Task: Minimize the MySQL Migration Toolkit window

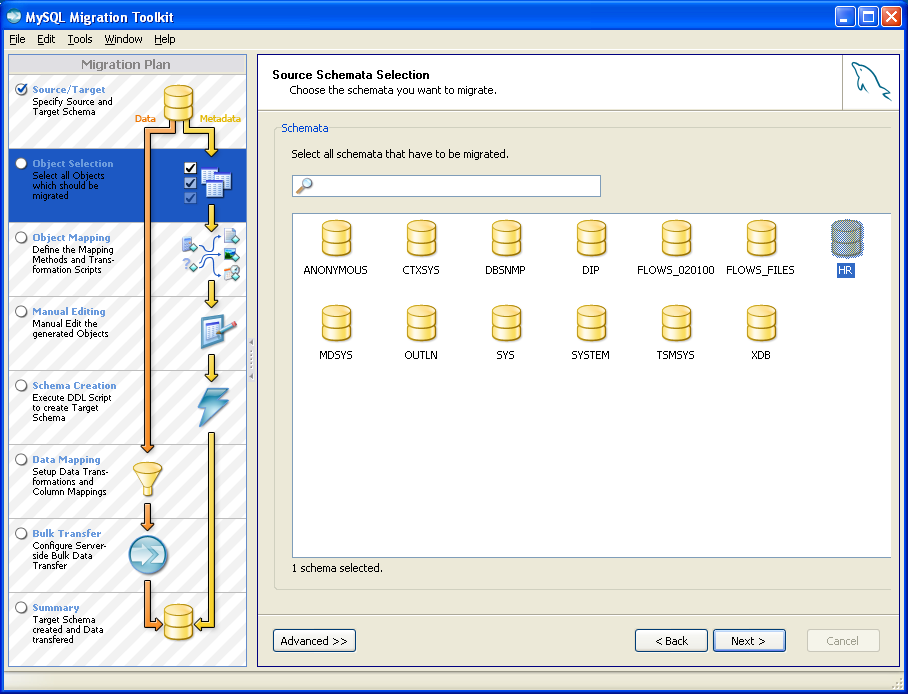Action: click(x=845, y=17)
